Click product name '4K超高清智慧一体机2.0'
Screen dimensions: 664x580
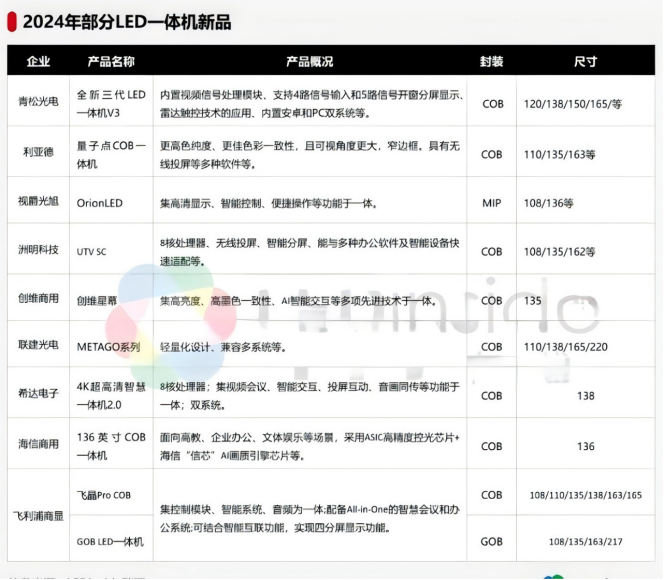point(111,396)
